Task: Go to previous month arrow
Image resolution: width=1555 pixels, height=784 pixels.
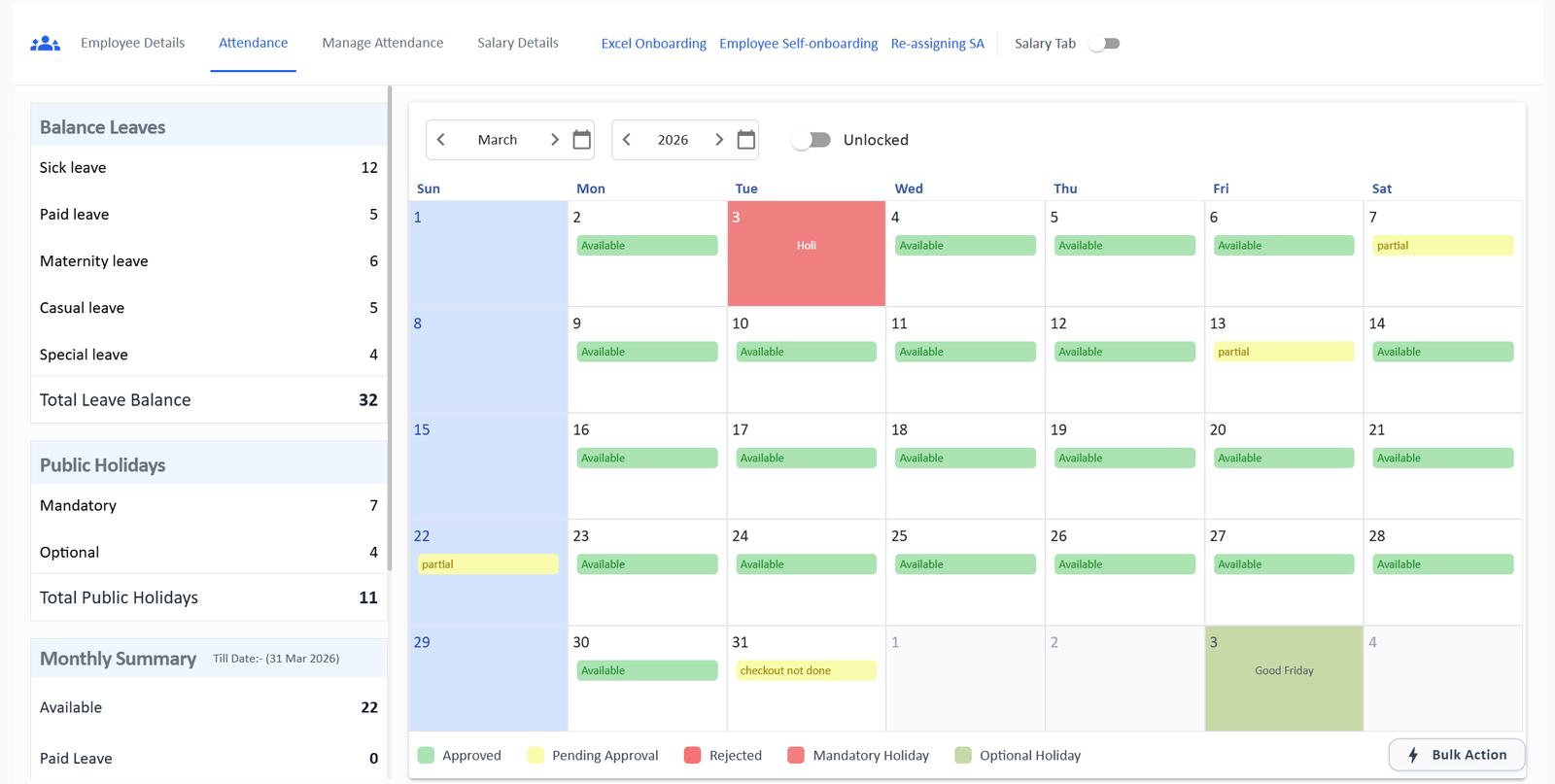Action: pos(441,140)
